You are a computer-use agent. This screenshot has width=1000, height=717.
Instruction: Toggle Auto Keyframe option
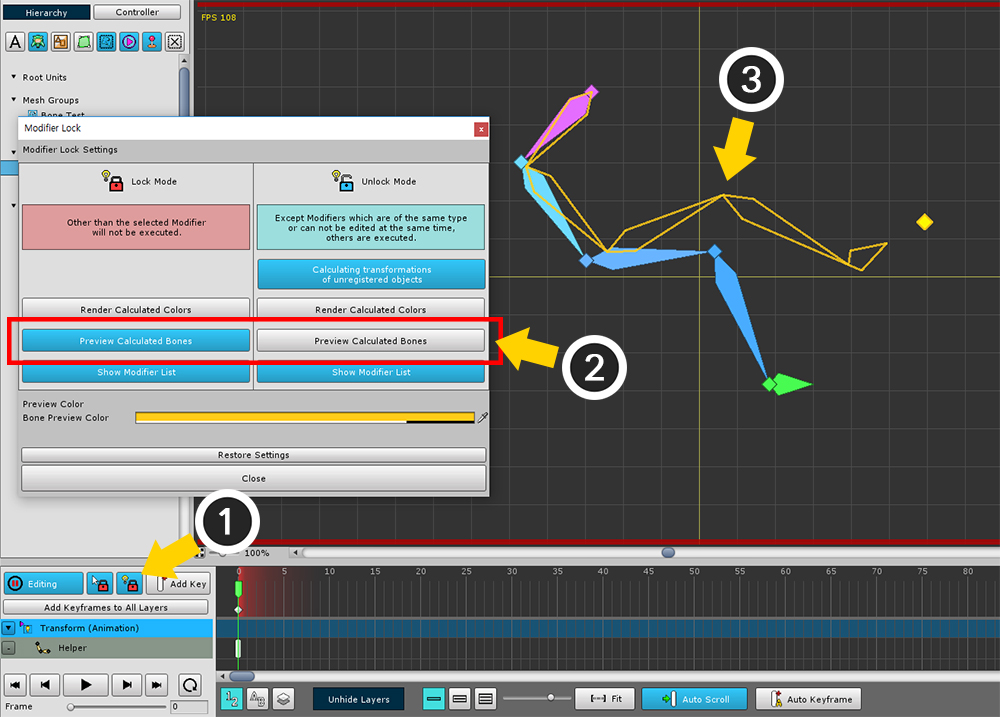(x=808, y=699)
